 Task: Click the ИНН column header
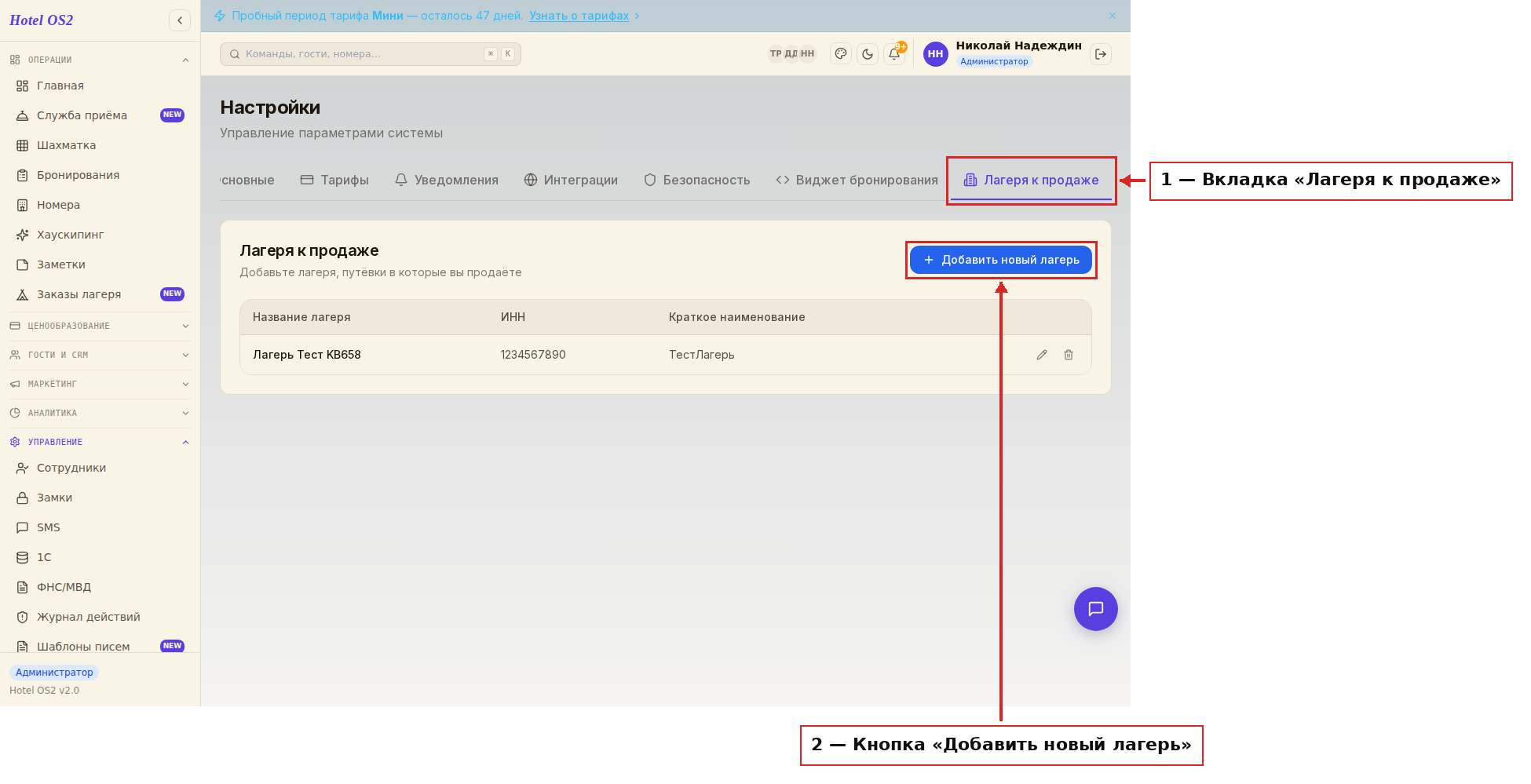pos(513,317)
